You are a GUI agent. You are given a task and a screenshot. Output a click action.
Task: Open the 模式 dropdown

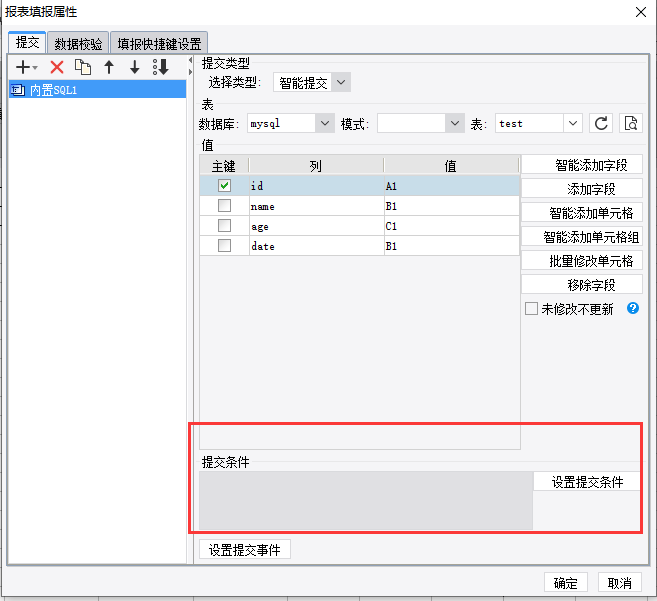(455, 123)
